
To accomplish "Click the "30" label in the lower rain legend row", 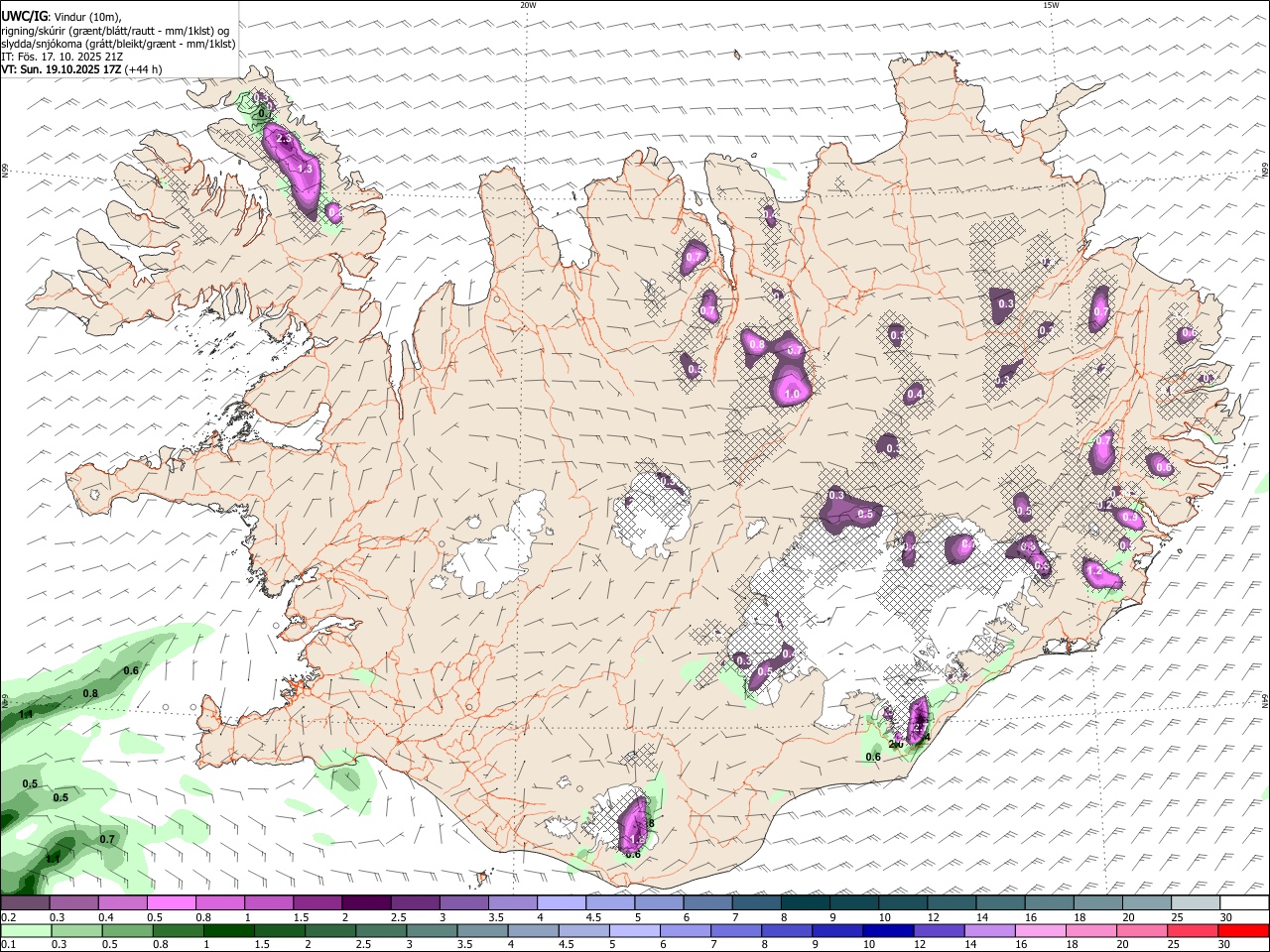I will 1226,945.
